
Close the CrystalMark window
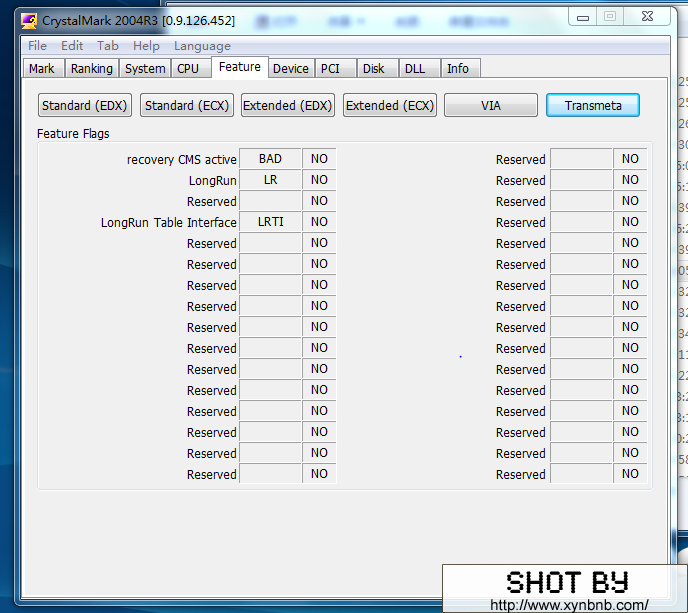tap(647, 17)
